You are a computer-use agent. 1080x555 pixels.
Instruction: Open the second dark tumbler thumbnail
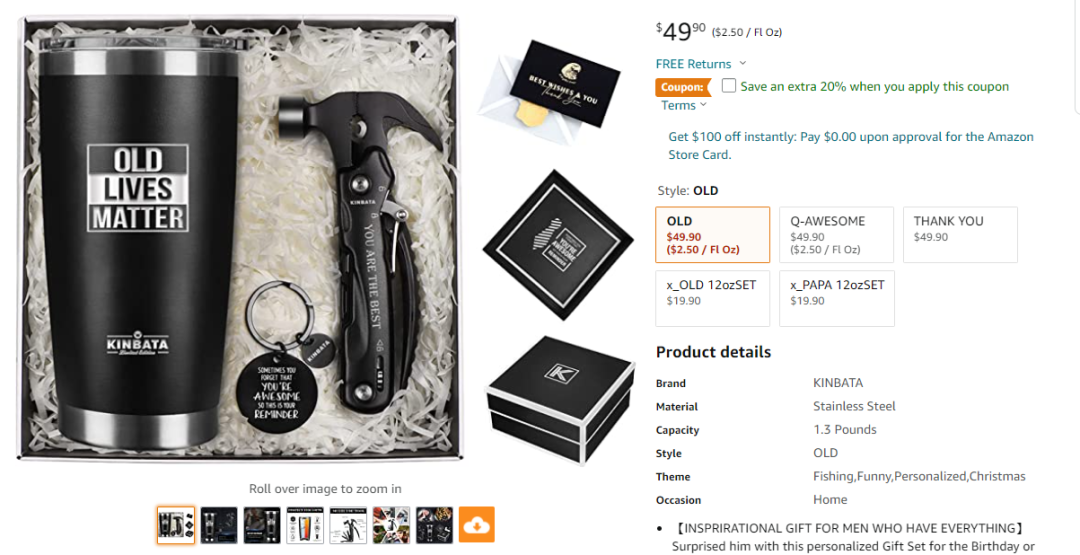219,525
